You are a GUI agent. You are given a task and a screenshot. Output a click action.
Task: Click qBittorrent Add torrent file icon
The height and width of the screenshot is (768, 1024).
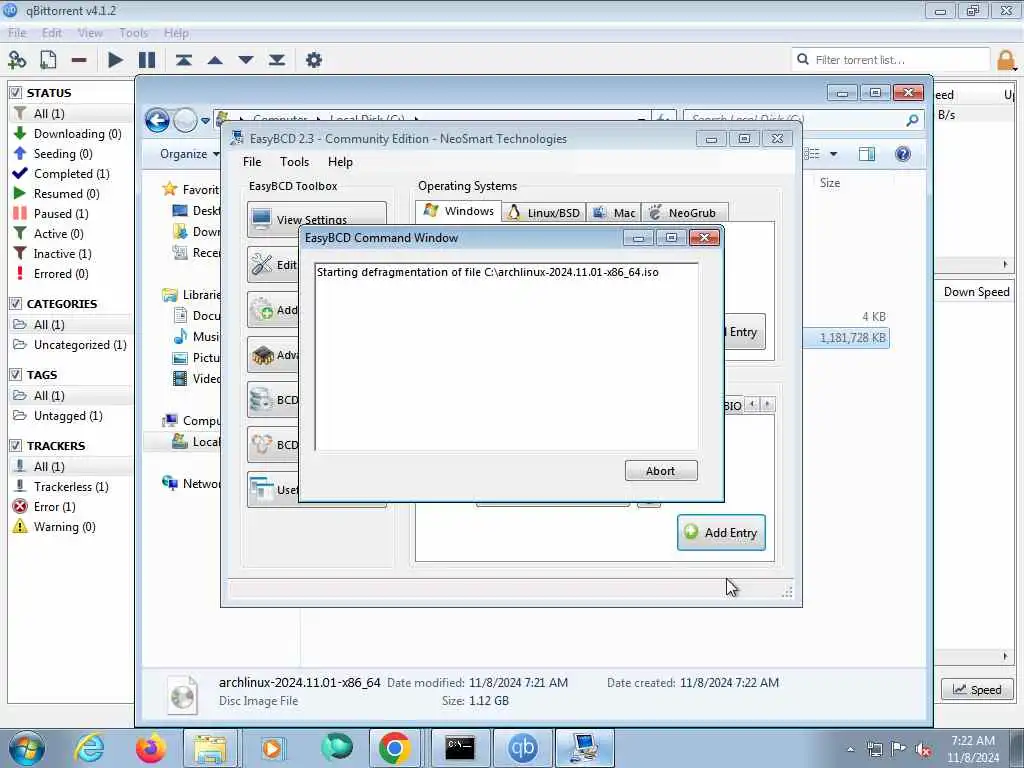pos(48,60)
